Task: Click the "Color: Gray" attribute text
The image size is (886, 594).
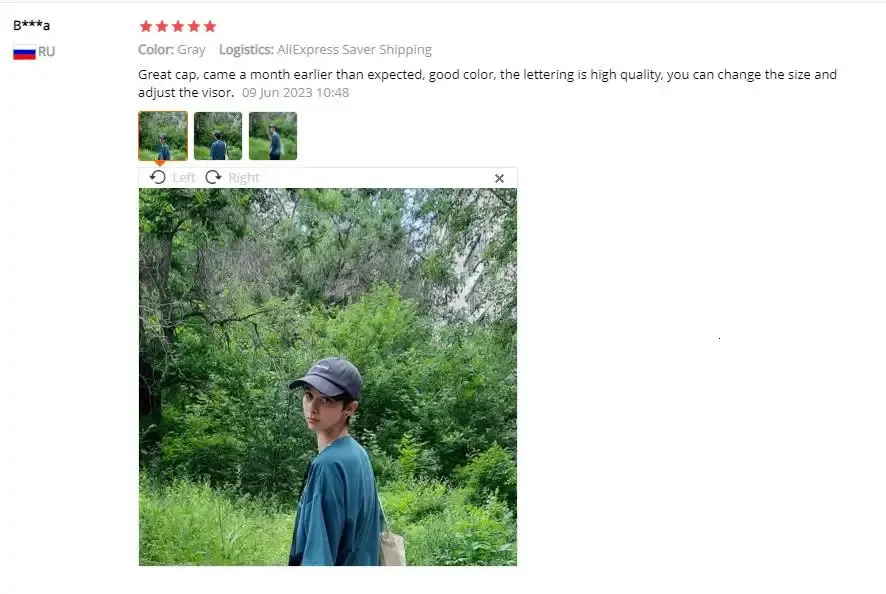Action: (x=172, y=50)
